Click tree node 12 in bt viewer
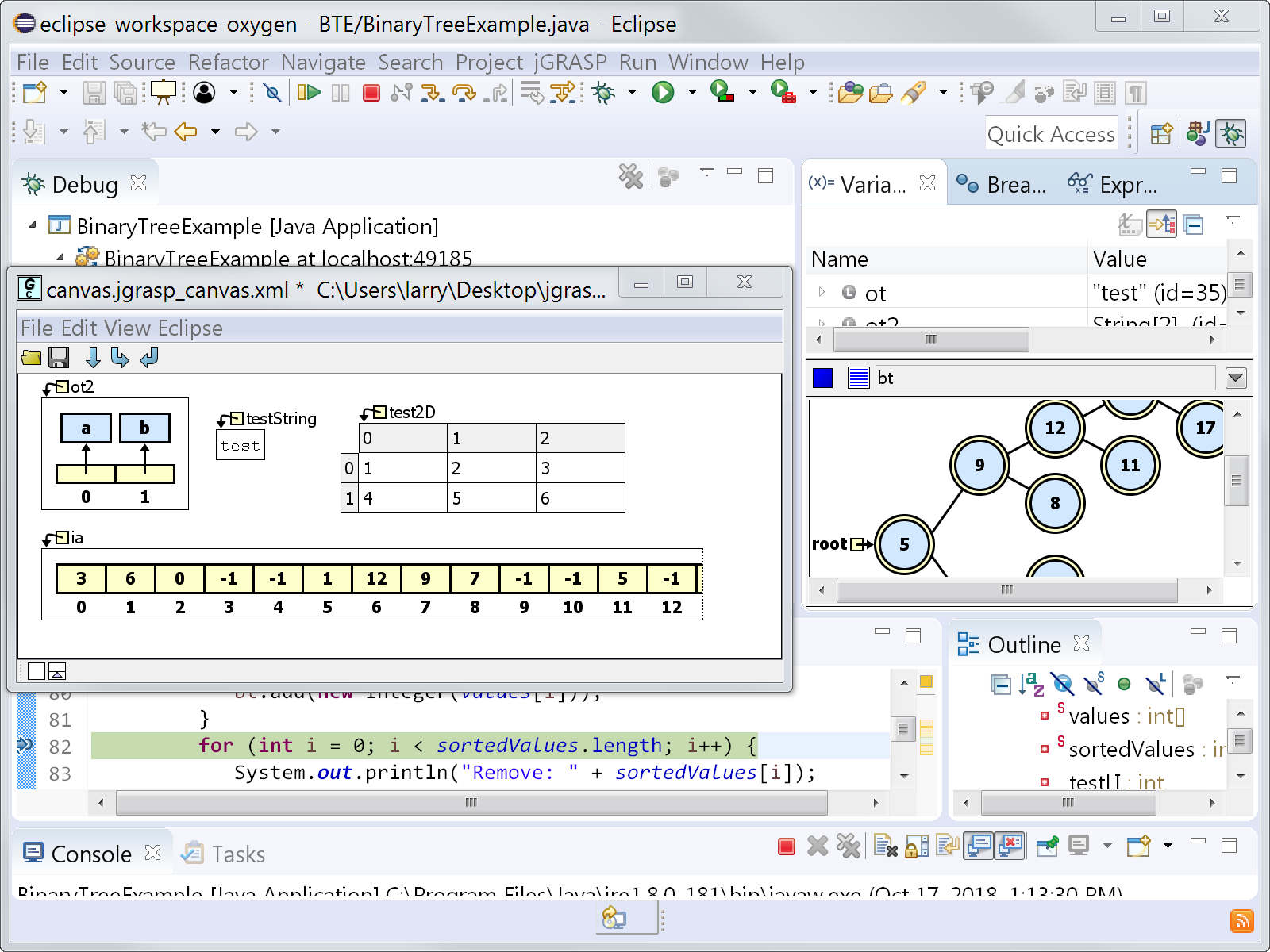The image size is (1270, 952). click(1055, 428)
